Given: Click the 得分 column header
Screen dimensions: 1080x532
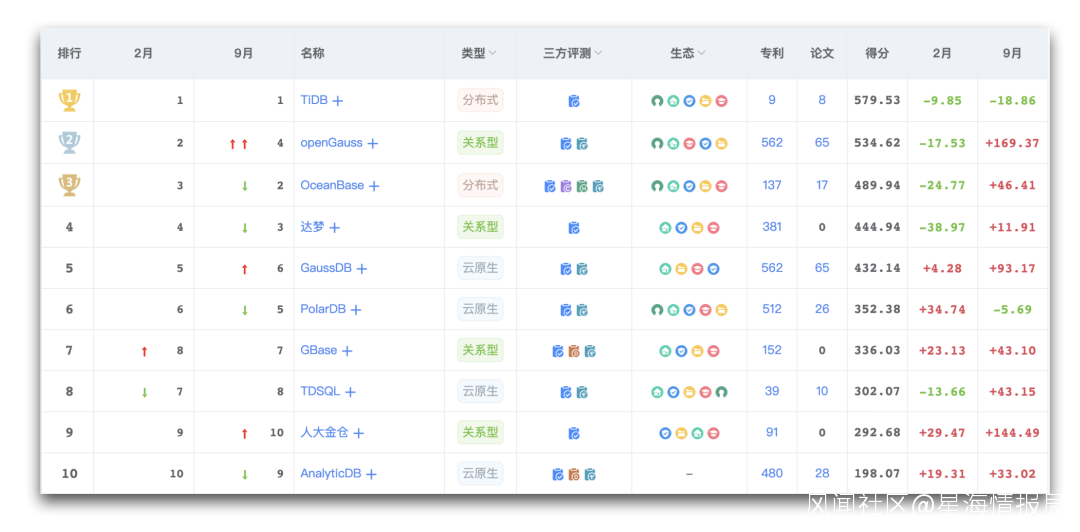Looking at the screenshot, I should click(876, 53).
